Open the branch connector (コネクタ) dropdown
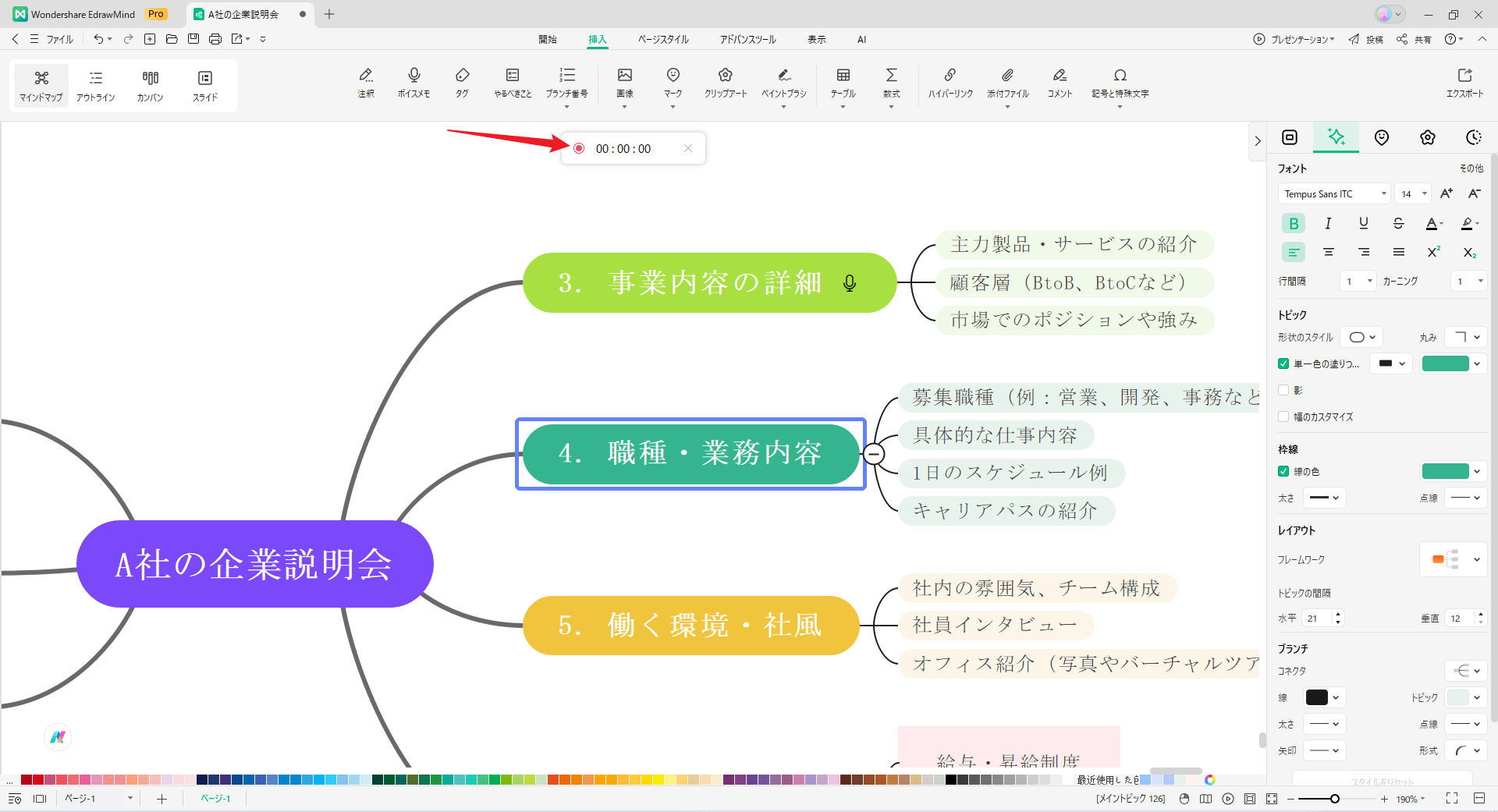Screen dimensions: 1498x812 click(1466, 671)
